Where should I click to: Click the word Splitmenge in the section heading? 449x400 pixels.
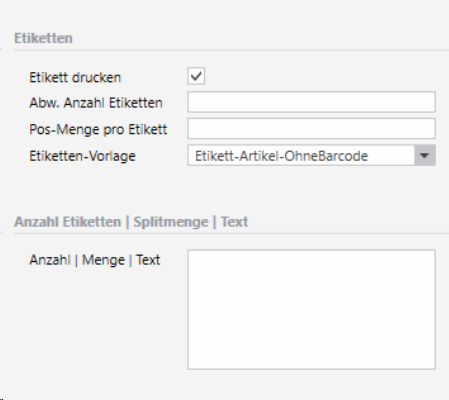[171, 222]
